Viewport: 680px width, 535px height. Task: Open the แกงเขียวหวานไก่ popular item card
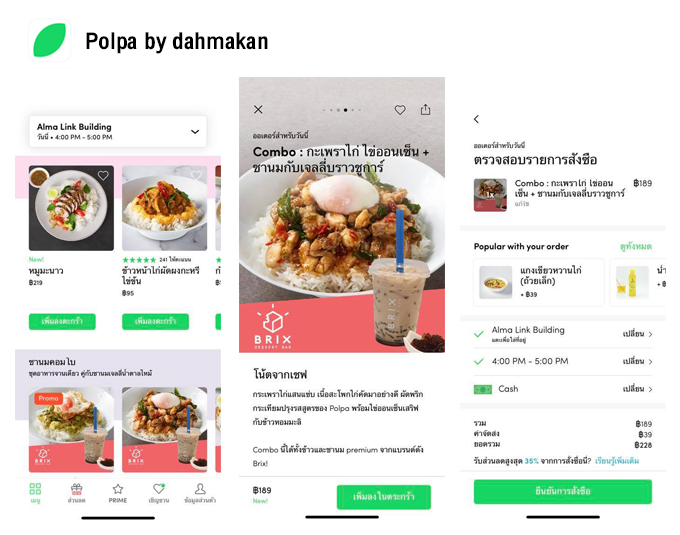click(x=539, y=282)
